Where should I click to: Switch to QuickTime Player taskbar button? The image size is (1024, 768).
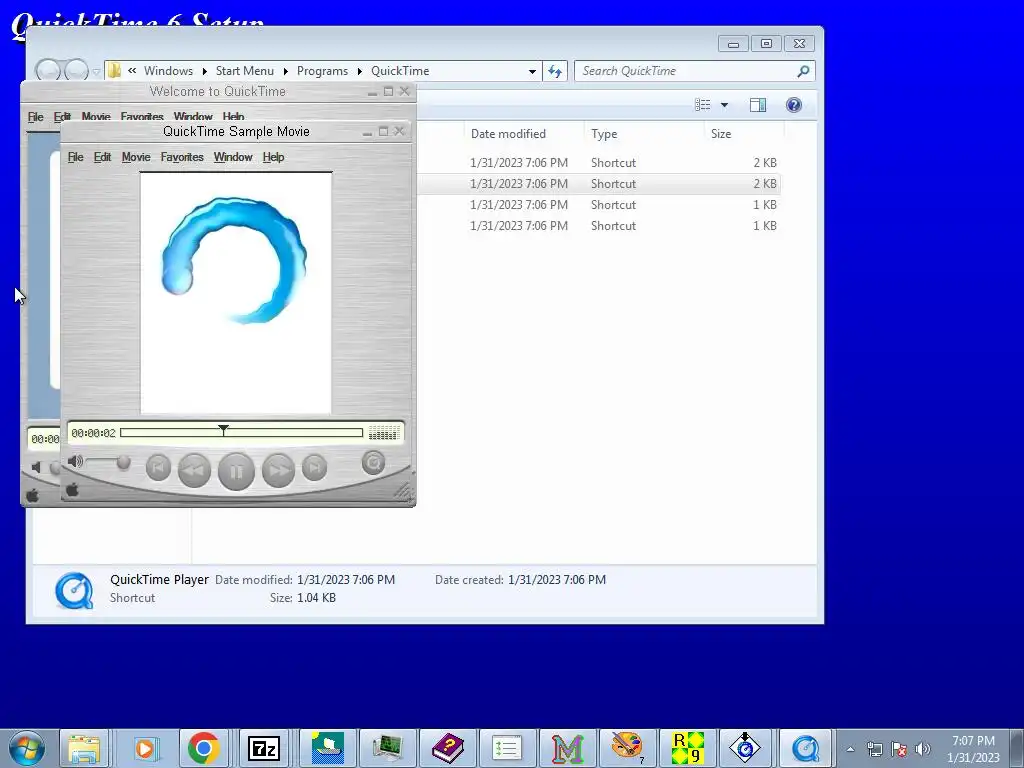coord(806,748)
